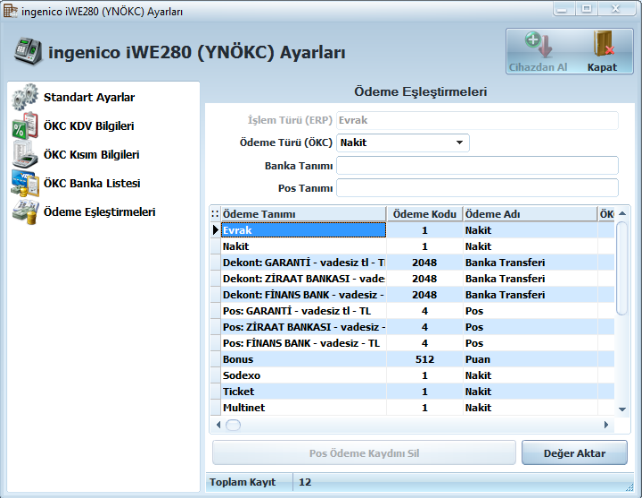Image resolution: width=642 pixels, height=498 pixels.
Task: Minimize the ingenico settings window
Action: (563, 9)
